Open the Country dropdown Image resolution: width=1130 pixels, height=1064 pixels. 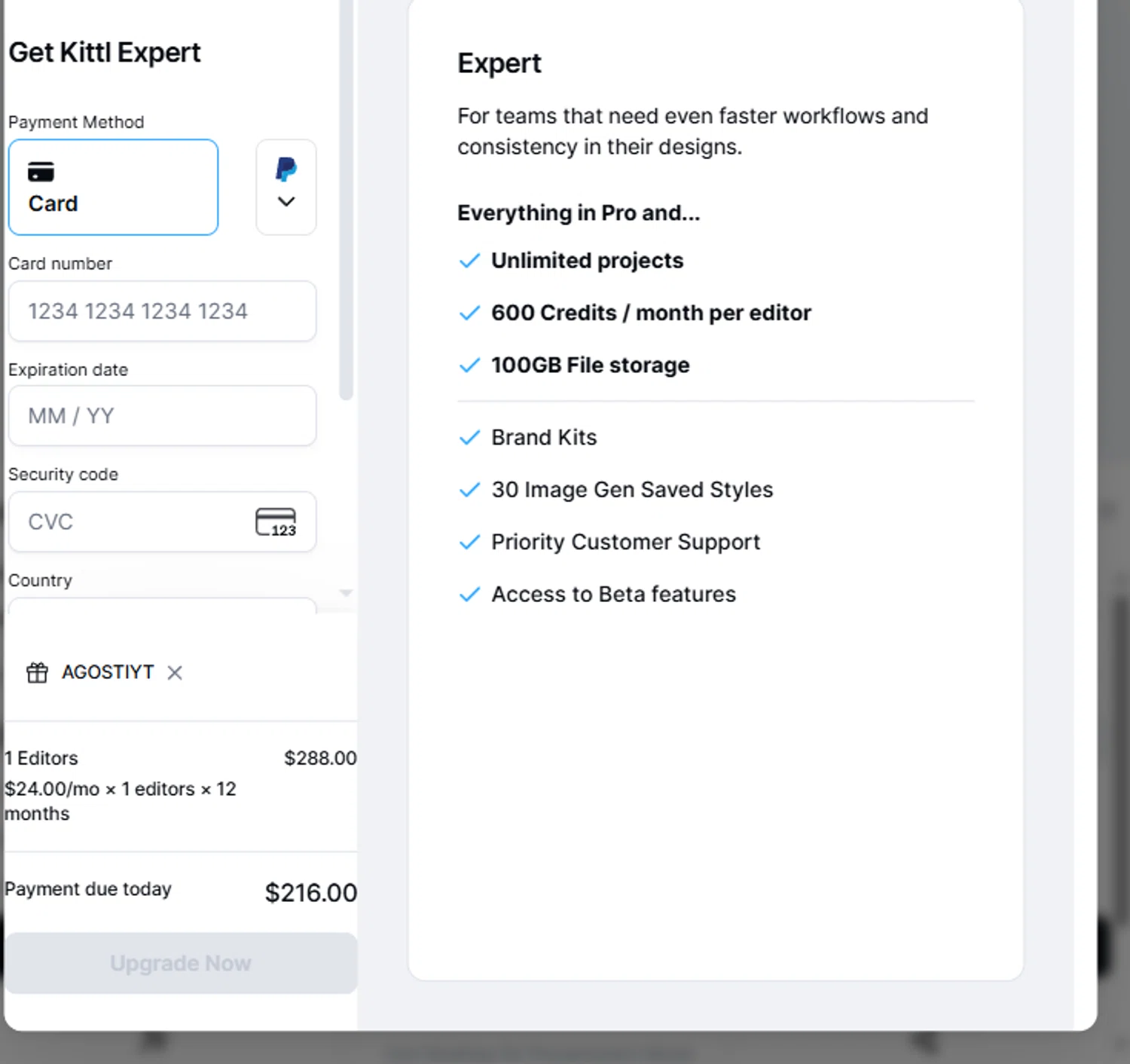tap(162, 605)
